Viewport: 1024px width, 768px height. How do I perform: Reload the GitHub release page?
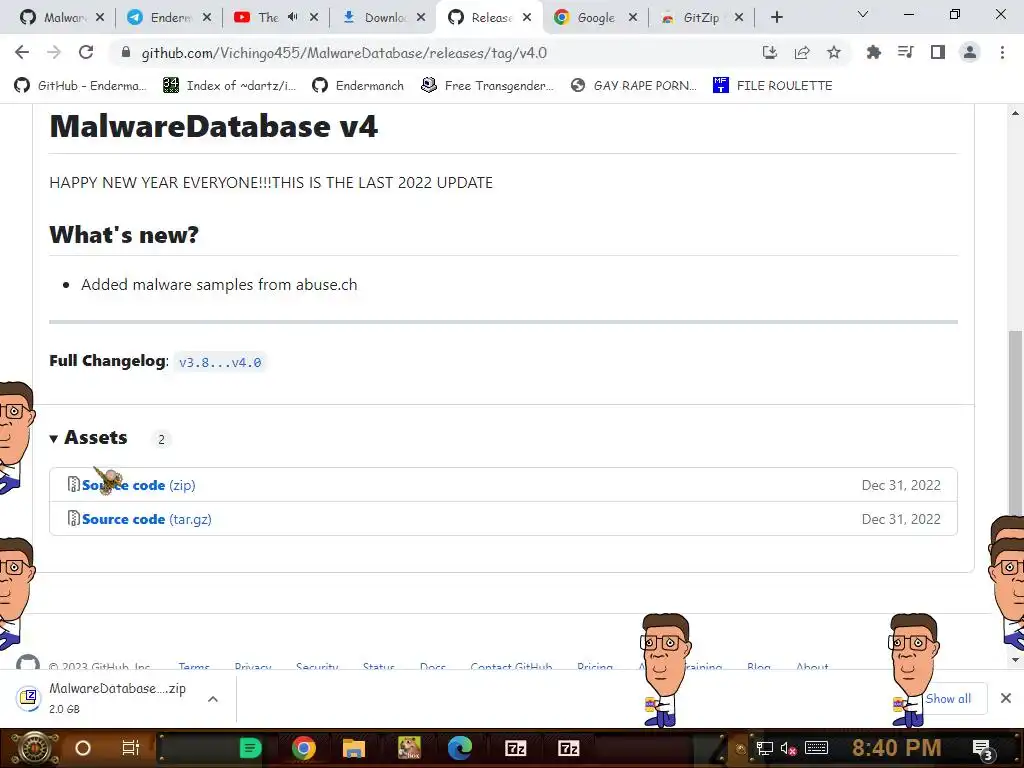coord(86,52)
